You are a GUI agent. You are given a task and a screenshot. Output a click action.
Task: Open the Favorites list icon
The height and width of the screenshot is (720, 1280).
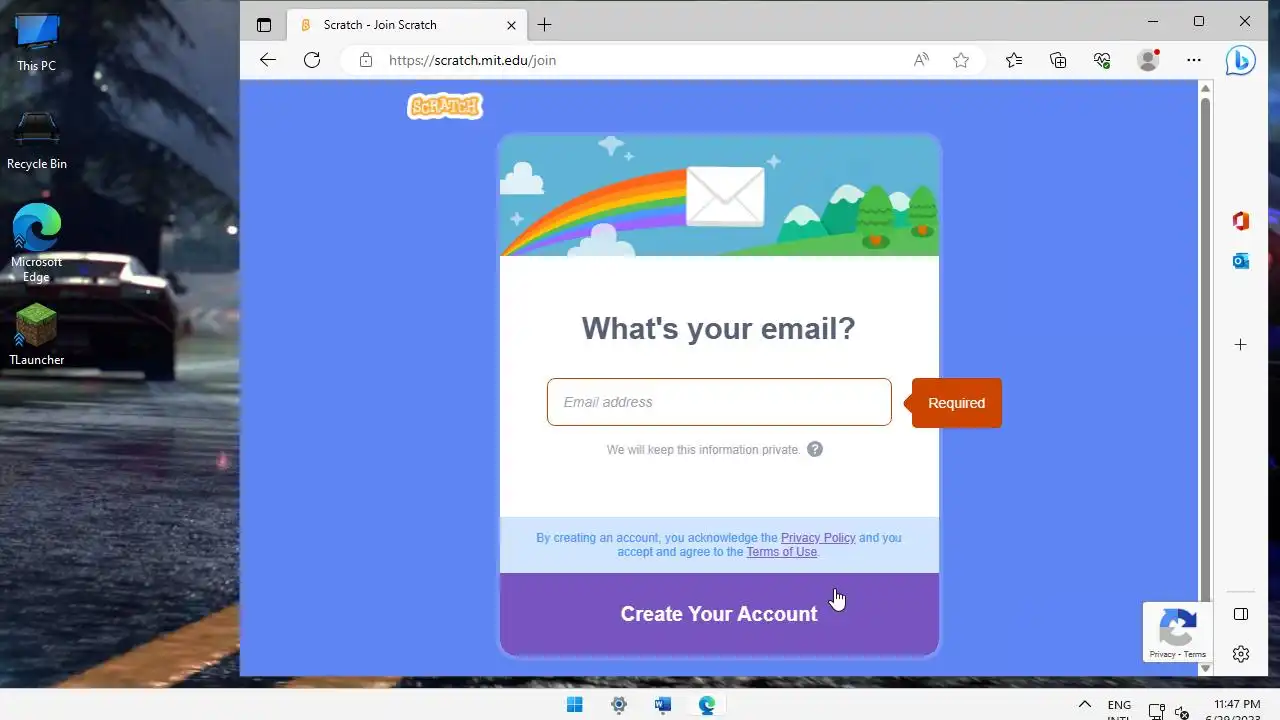(1014, 60)
